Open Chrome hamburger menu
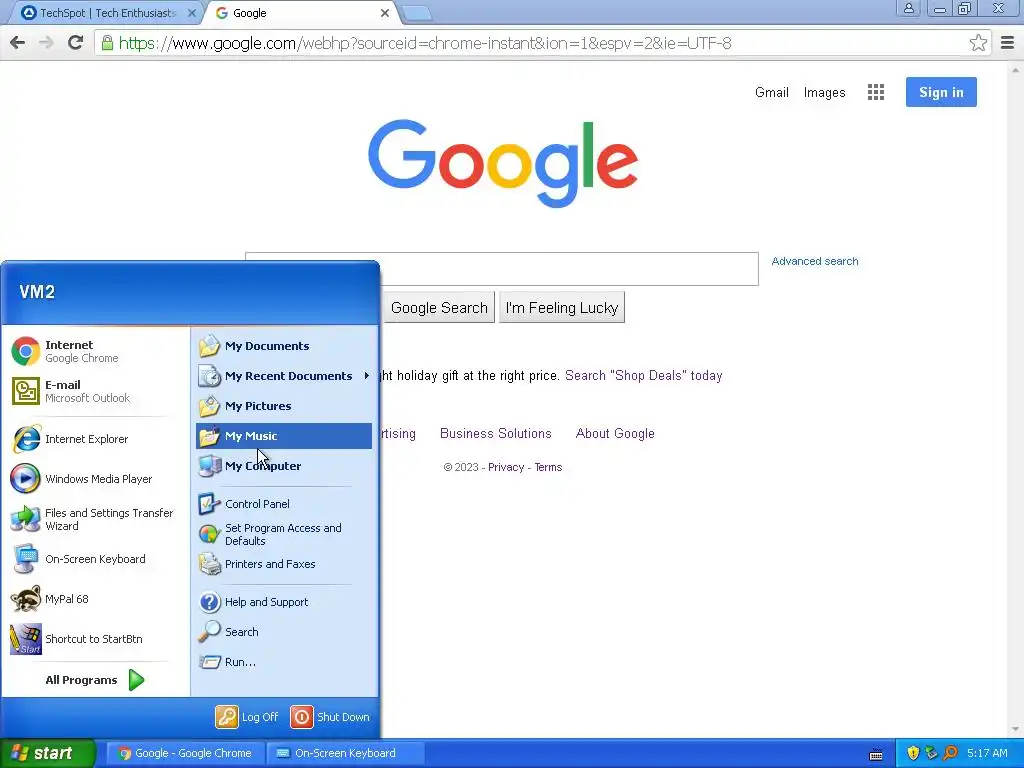The width and height of the screenshot is (1024, 768). (x=1007, y=43)
